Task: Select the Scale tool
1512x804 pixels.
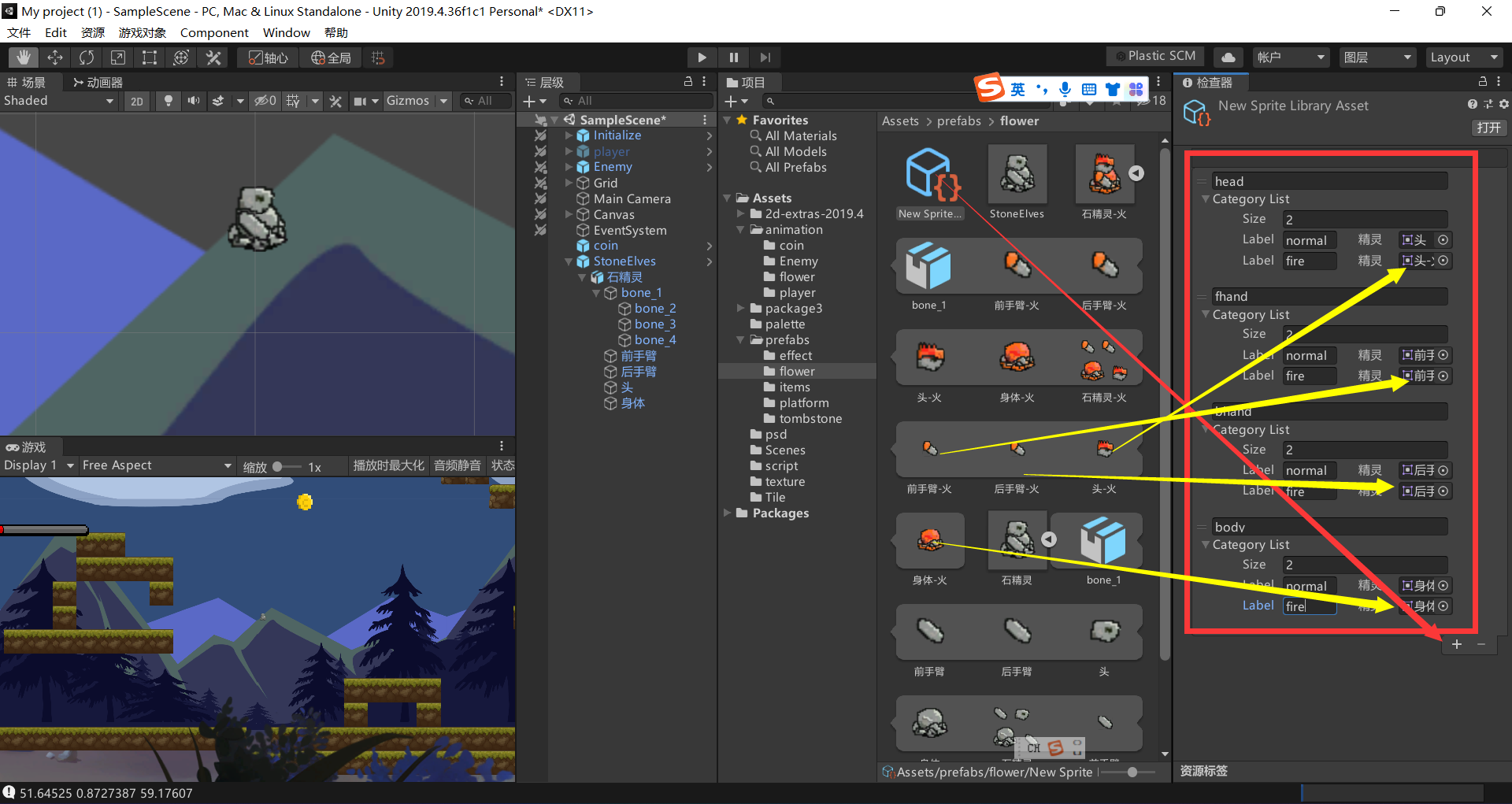Action: 118,57
